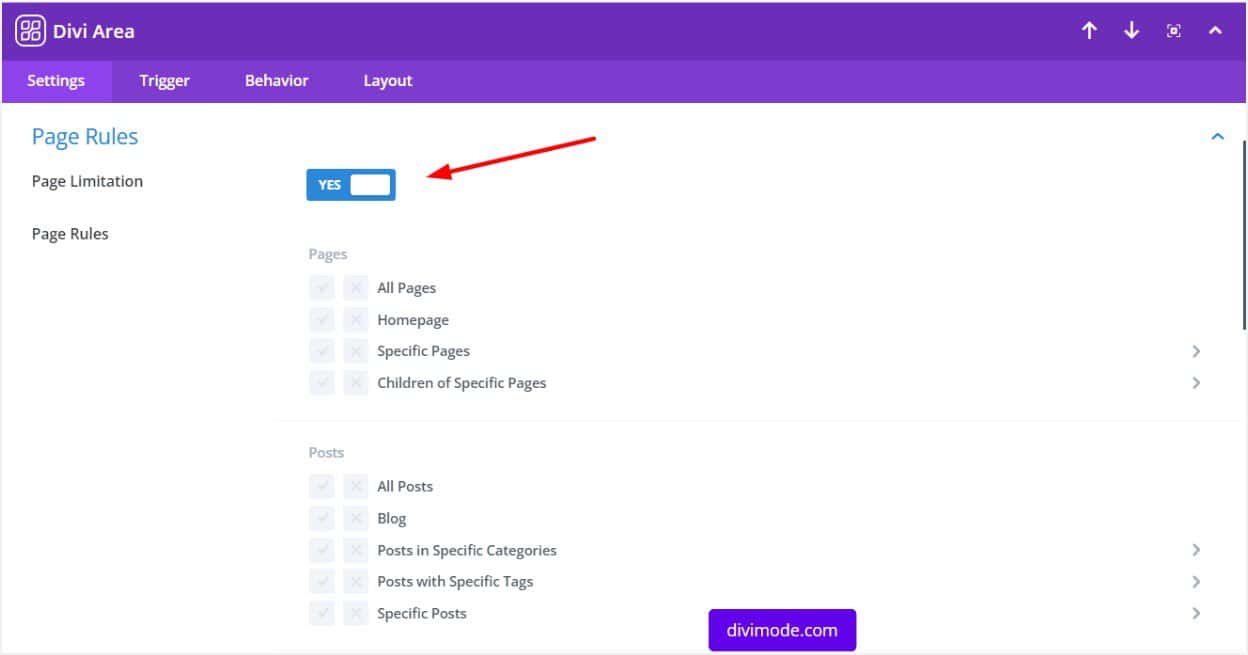The width and height of the screenshot is (1248, 655).
Task: Click the "All Pages" rule label
Action: point(407,288)
